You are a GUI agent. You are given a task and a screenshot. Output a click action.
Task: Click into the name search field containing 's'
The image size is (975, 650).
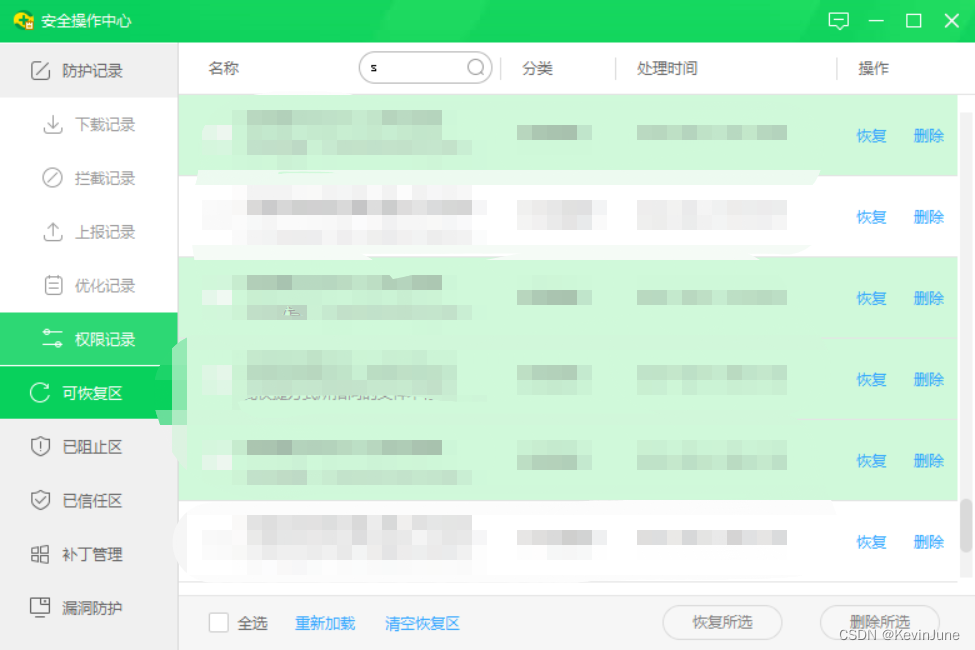coord(425,67)
